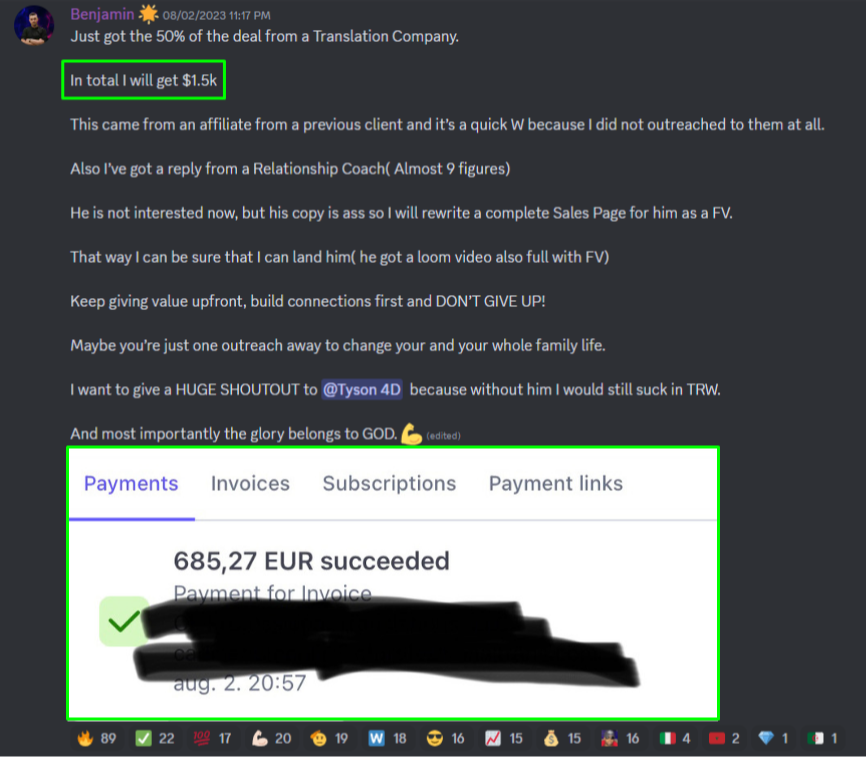
Task: Select the Payment links tab
Action: tap(556, 483)
